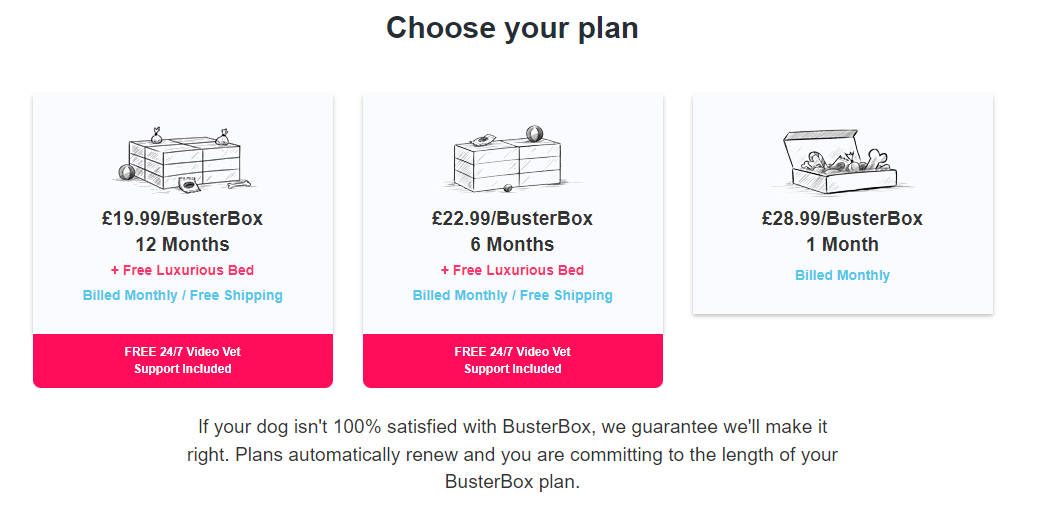The image size is (1041, 509).
Task: Choose the 12 Months plan label
Action: click(182, 245)
